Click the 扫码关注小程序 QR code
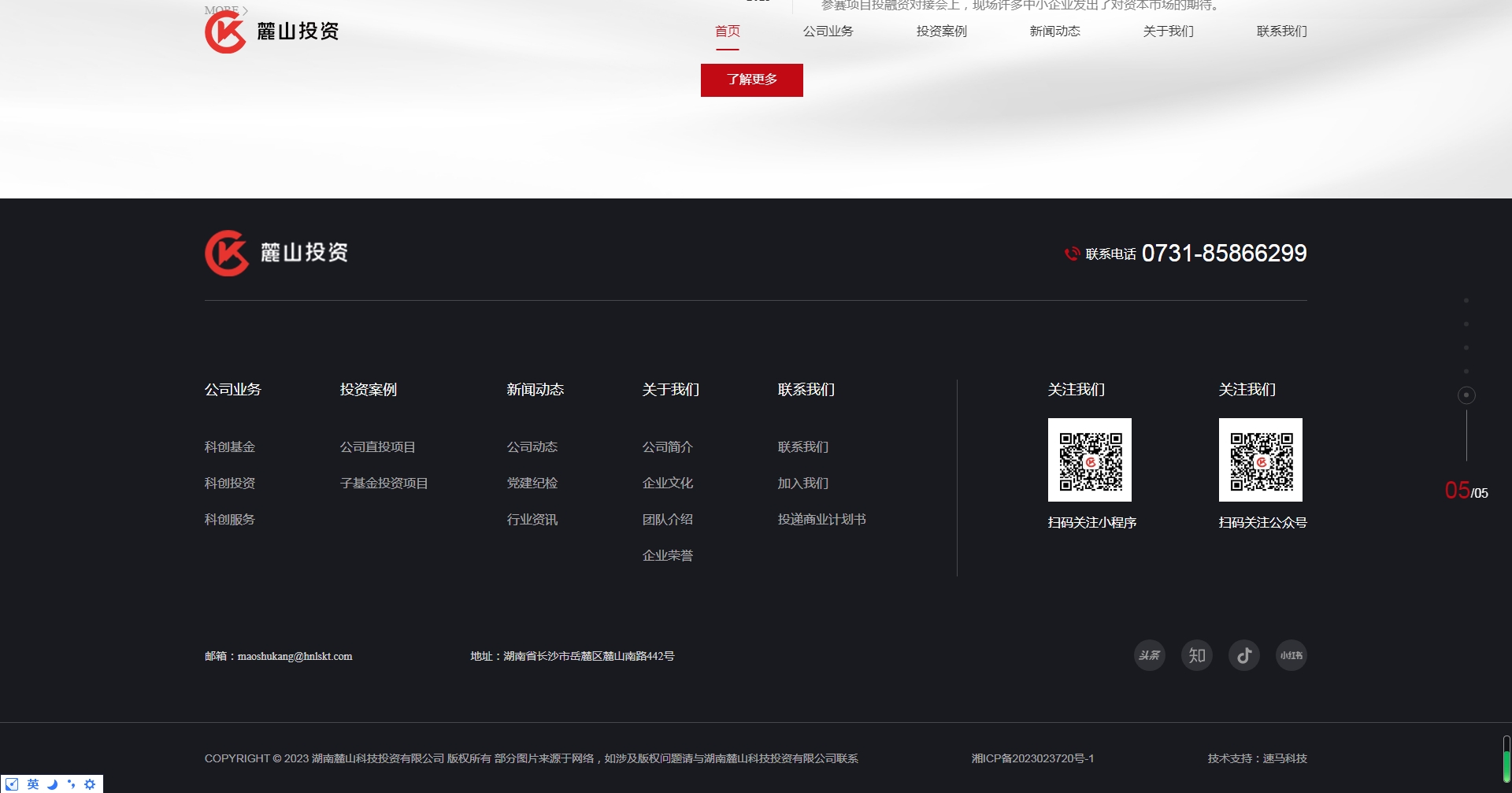 point(1090,460)
